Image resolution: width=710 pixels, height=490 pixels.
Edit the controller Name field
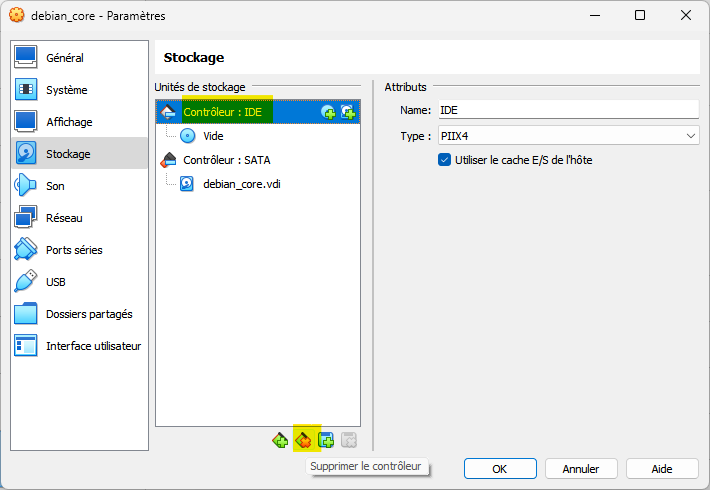(x=569, y=110)
